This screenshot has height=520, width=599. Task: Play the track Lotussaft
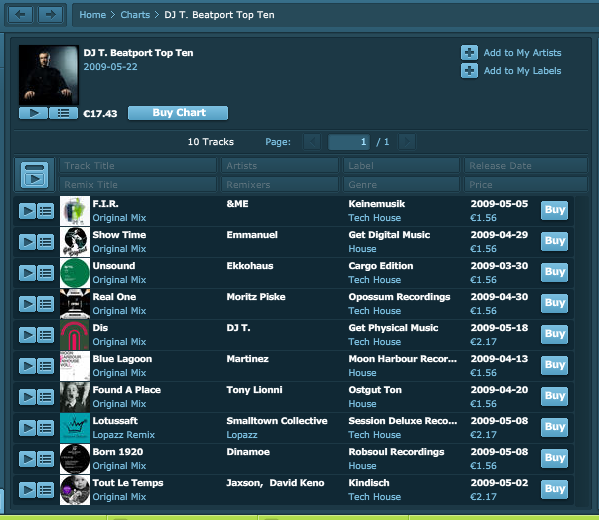28,428
